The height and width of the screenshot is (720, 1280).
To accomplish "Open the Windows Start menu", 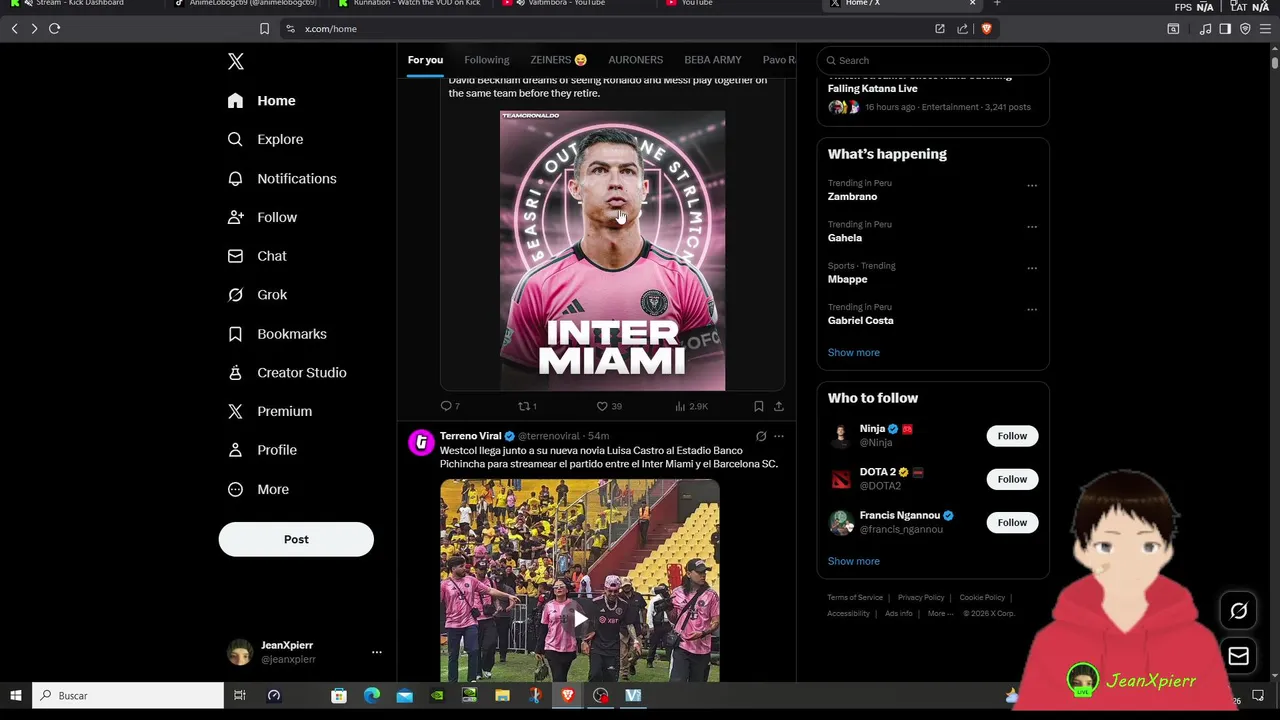I will pos(16,696).
